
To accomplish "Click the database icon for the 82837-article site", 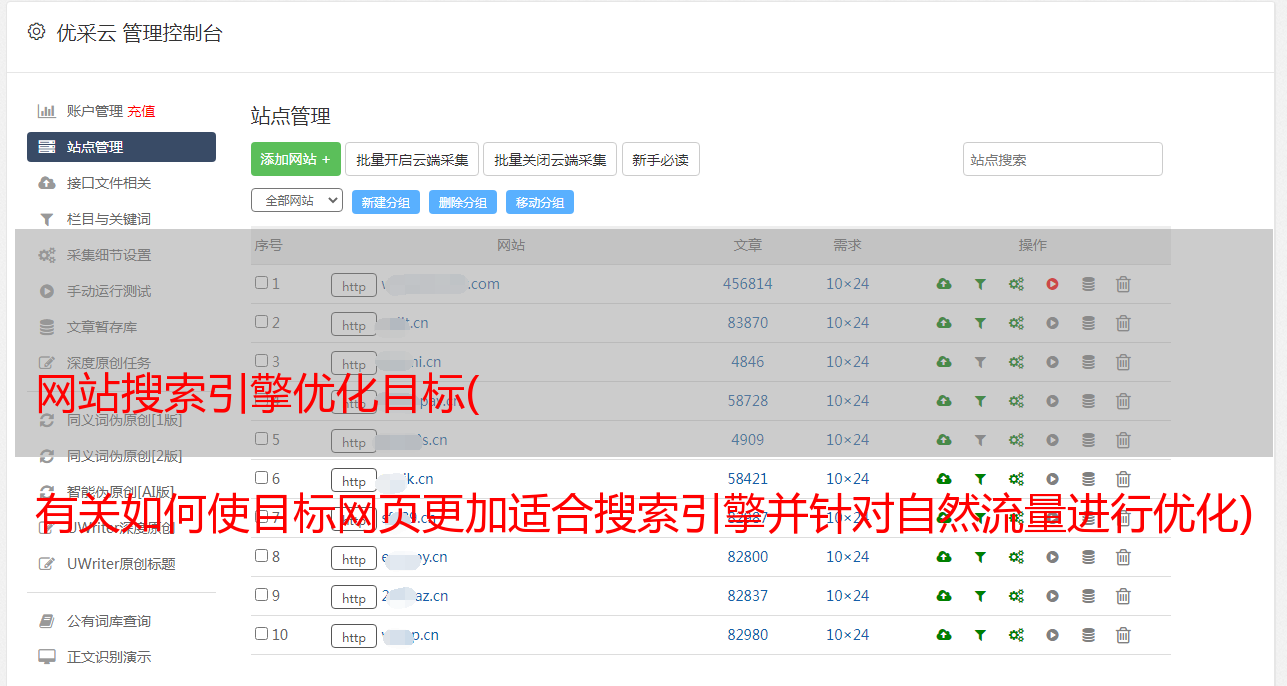I will [1088, 596].
